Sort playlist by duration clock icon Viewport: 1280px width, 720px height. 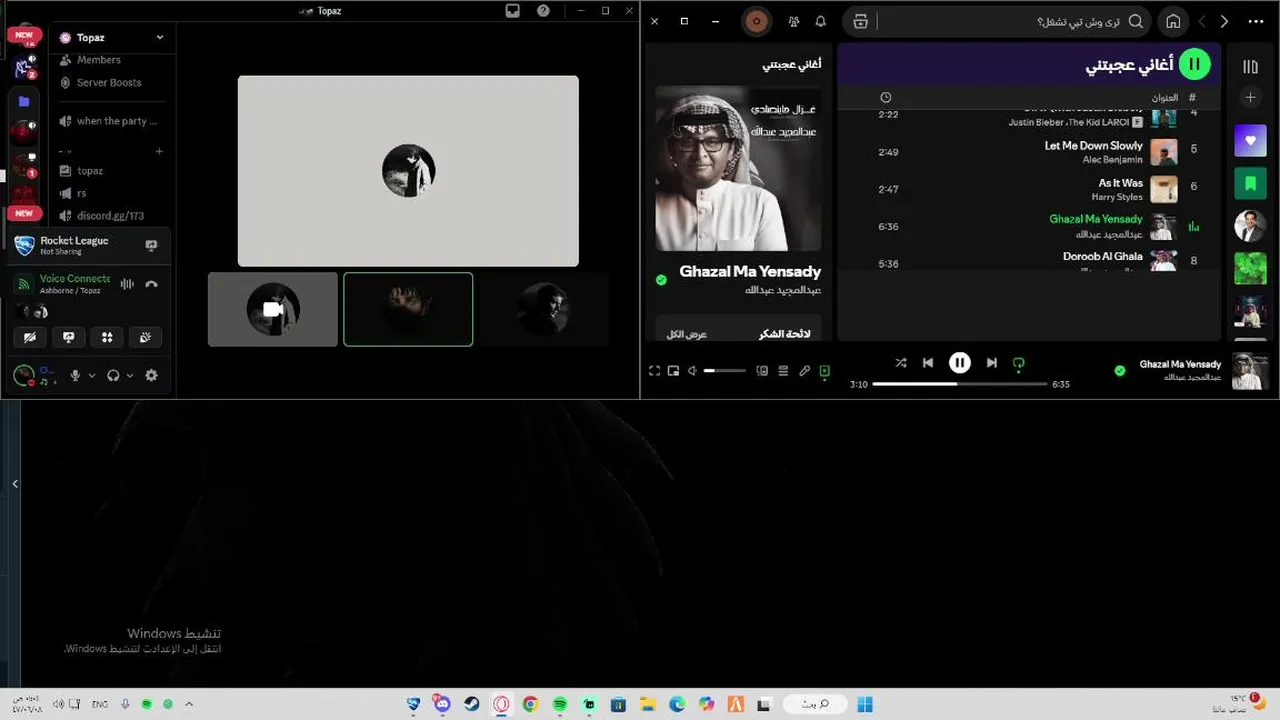coord(886,97)
